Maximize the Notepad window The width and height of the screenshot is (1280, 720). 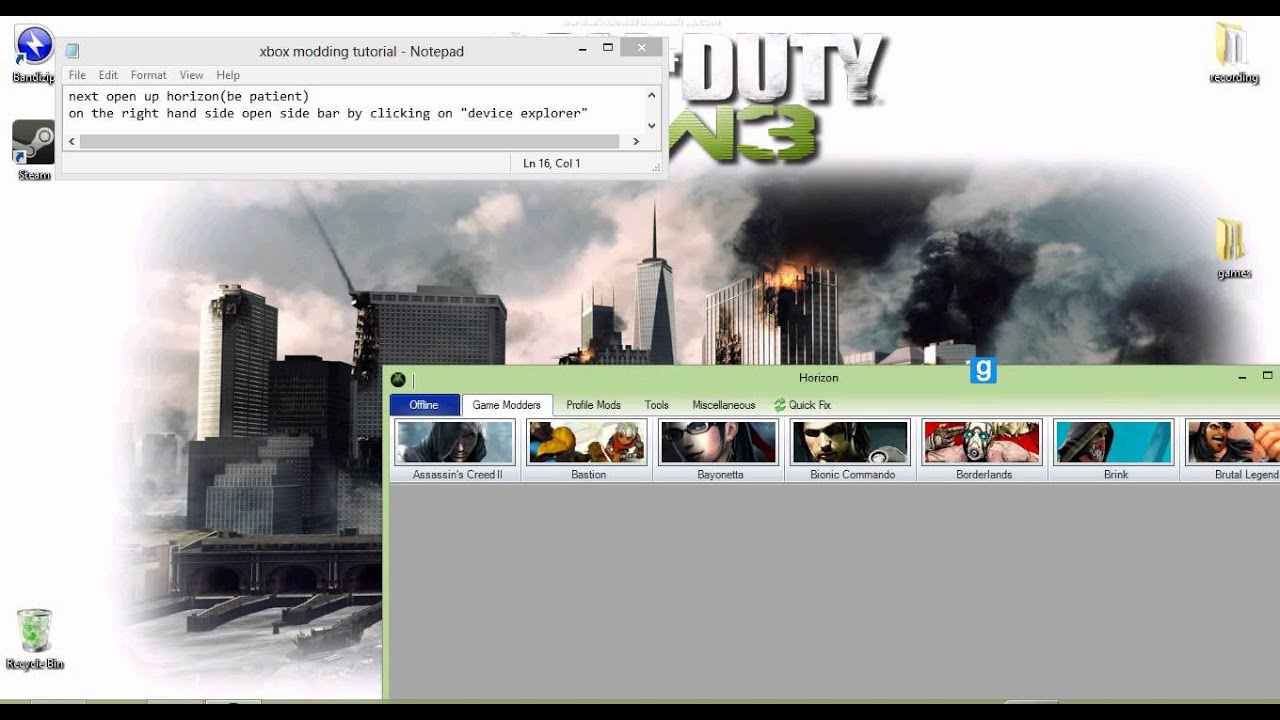(x=608, y=48)
